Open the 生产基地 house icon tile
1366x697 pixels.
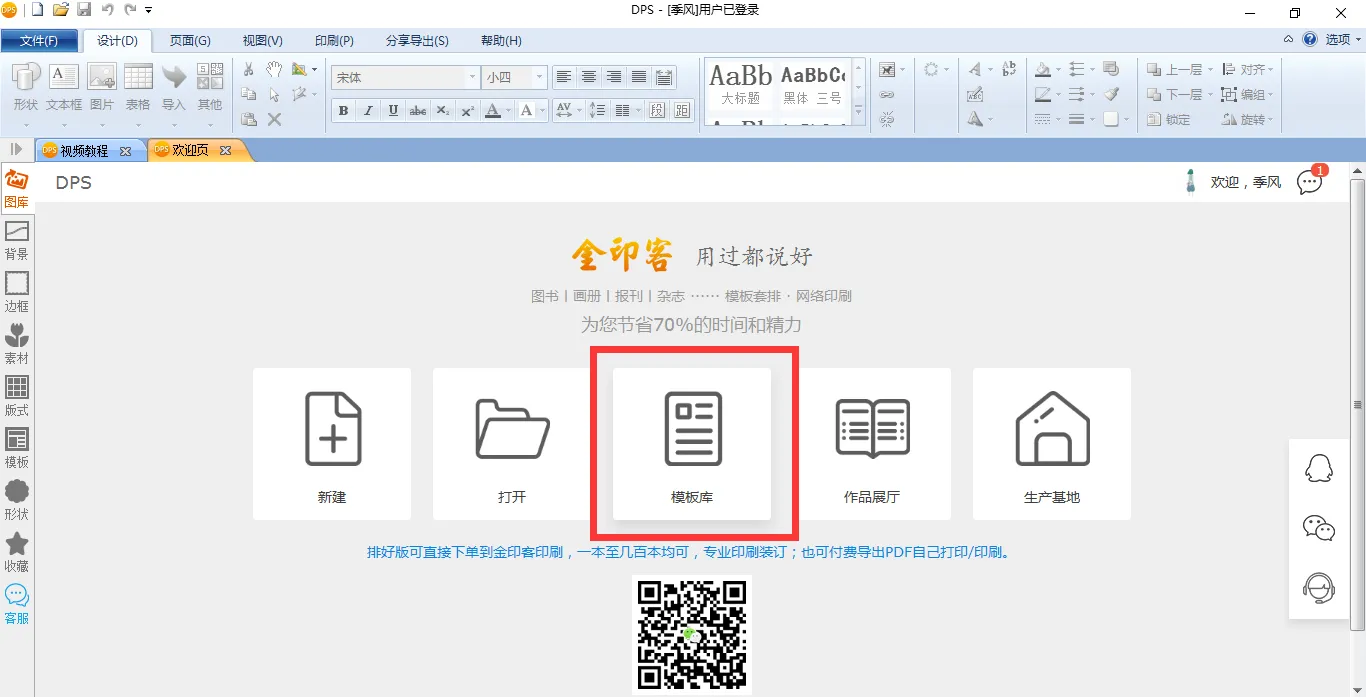point(1052,443)
